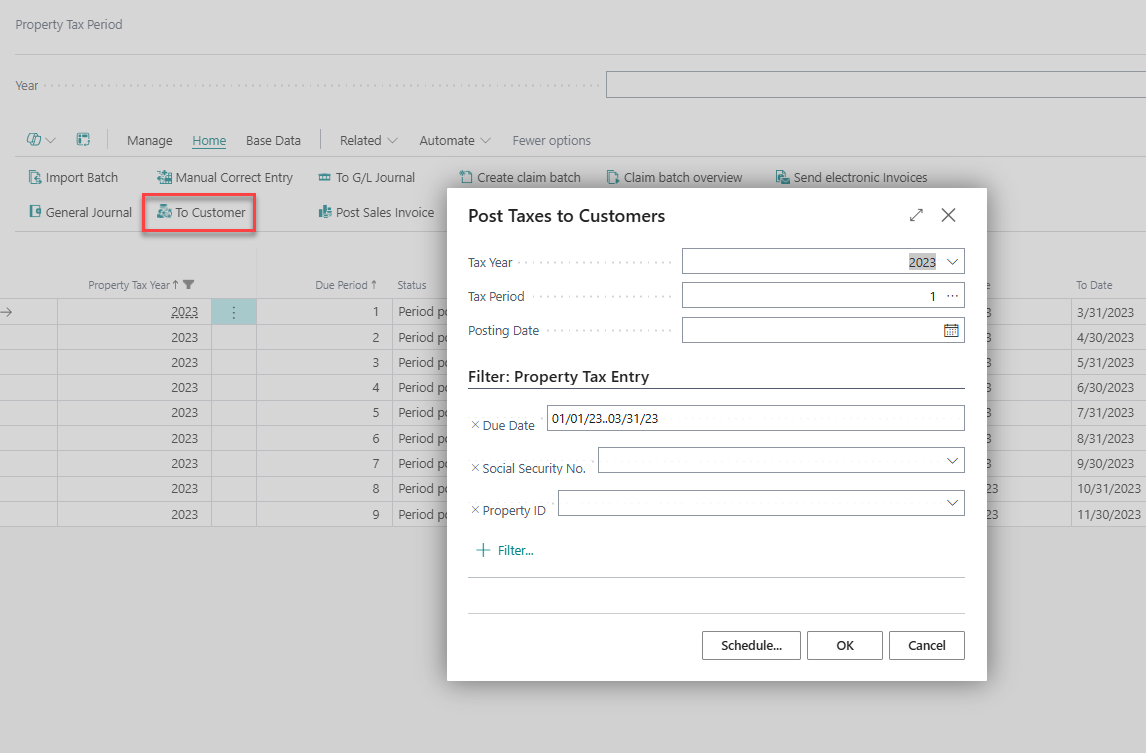Remove the Social Security No. filter
1146x753 pixels.
pos(475,468)
